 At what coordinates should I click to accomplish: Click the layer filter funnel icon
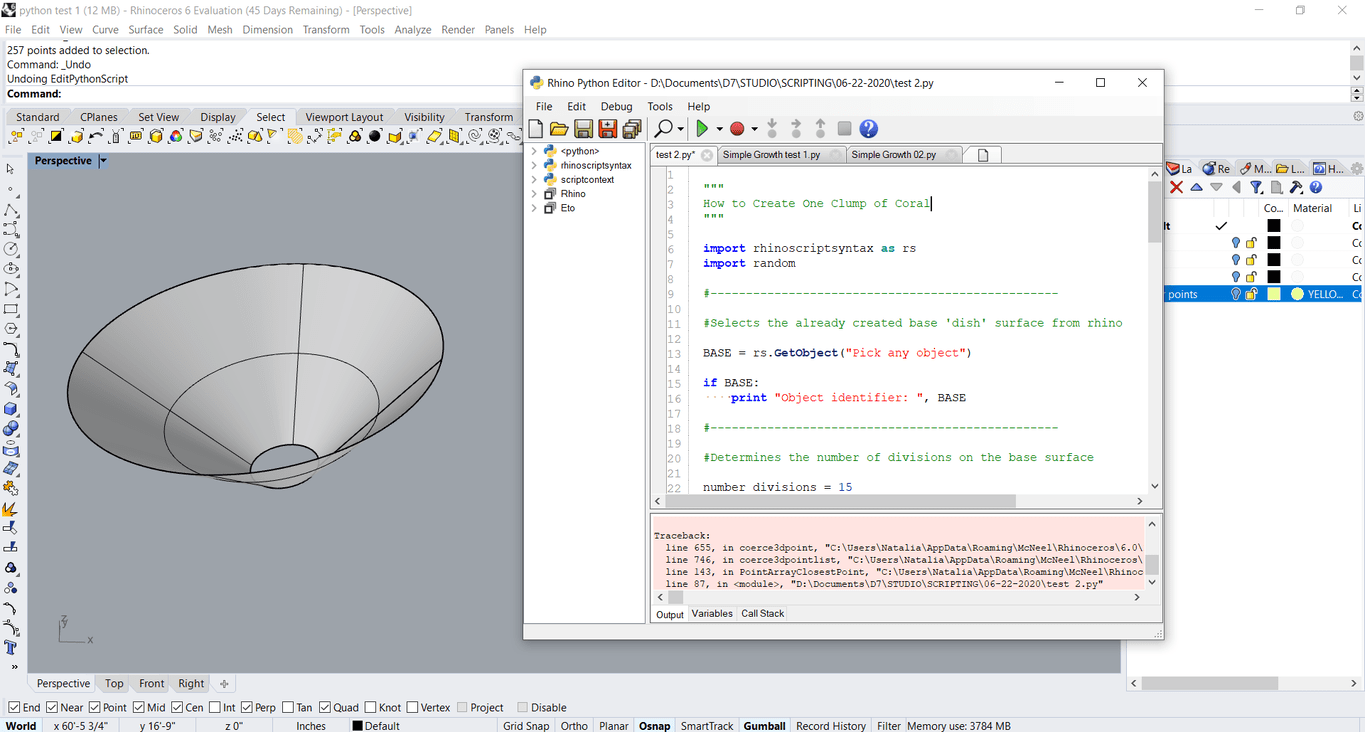pos(1256,187)
